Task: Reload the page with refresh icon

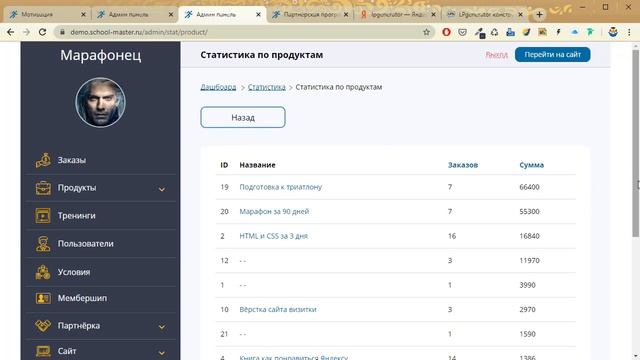Action: pyautogui.click(x=42, y=32)
